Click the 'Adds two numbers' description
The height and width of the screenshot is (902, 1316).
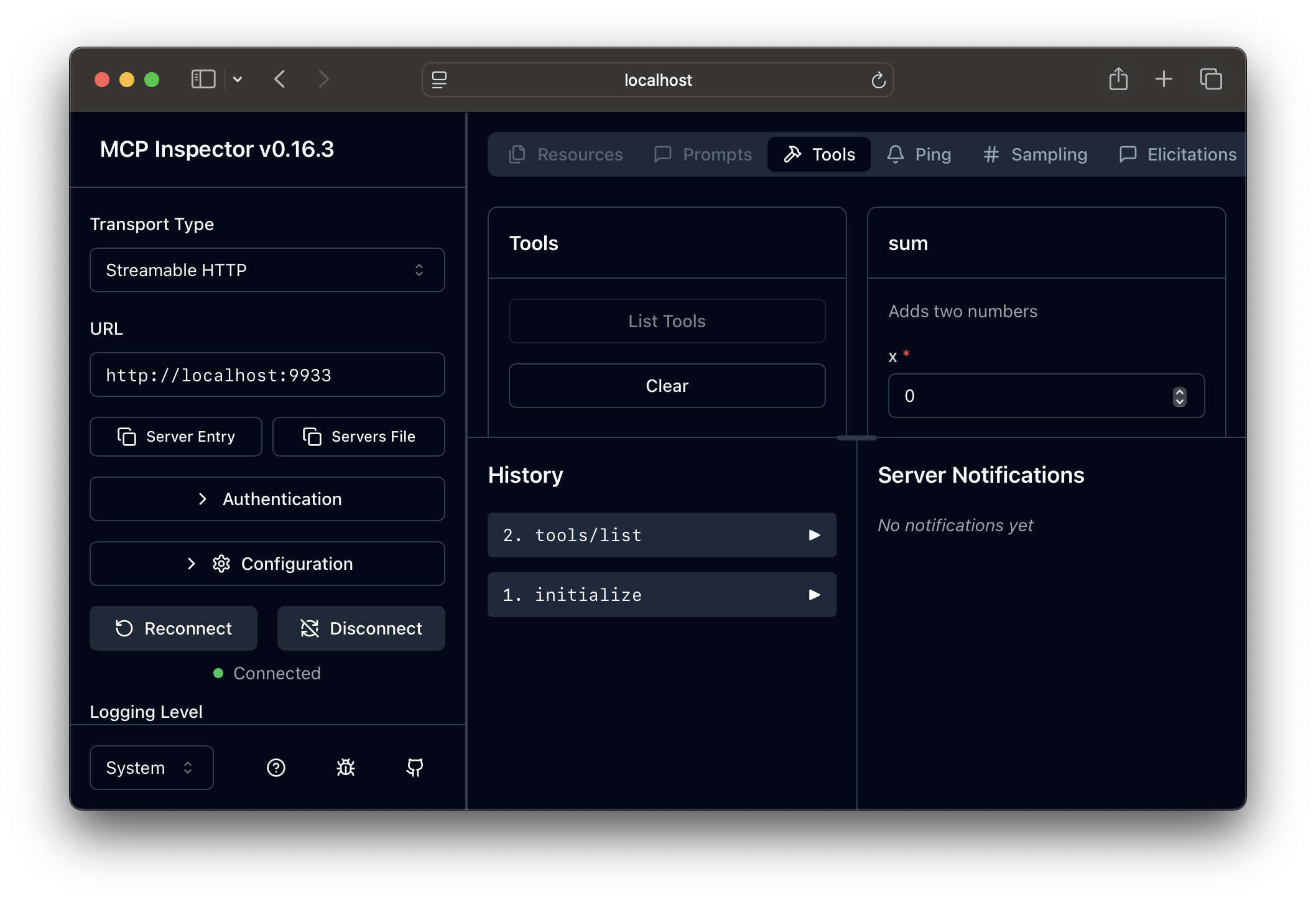[963, 311]
